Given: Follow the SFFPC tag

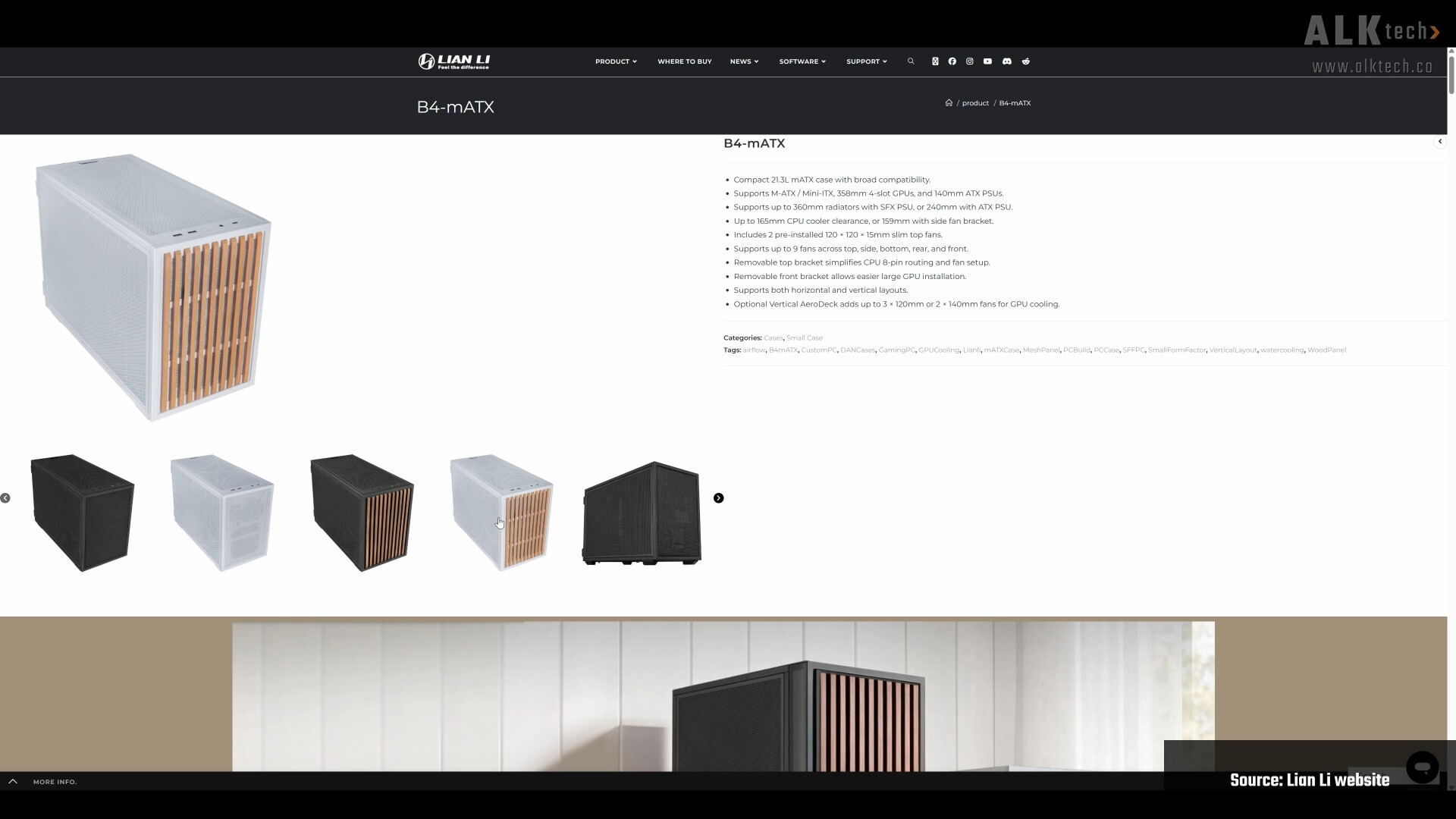Looking at the screenshot, I should pyautogui.click(x=1134, y=350).
